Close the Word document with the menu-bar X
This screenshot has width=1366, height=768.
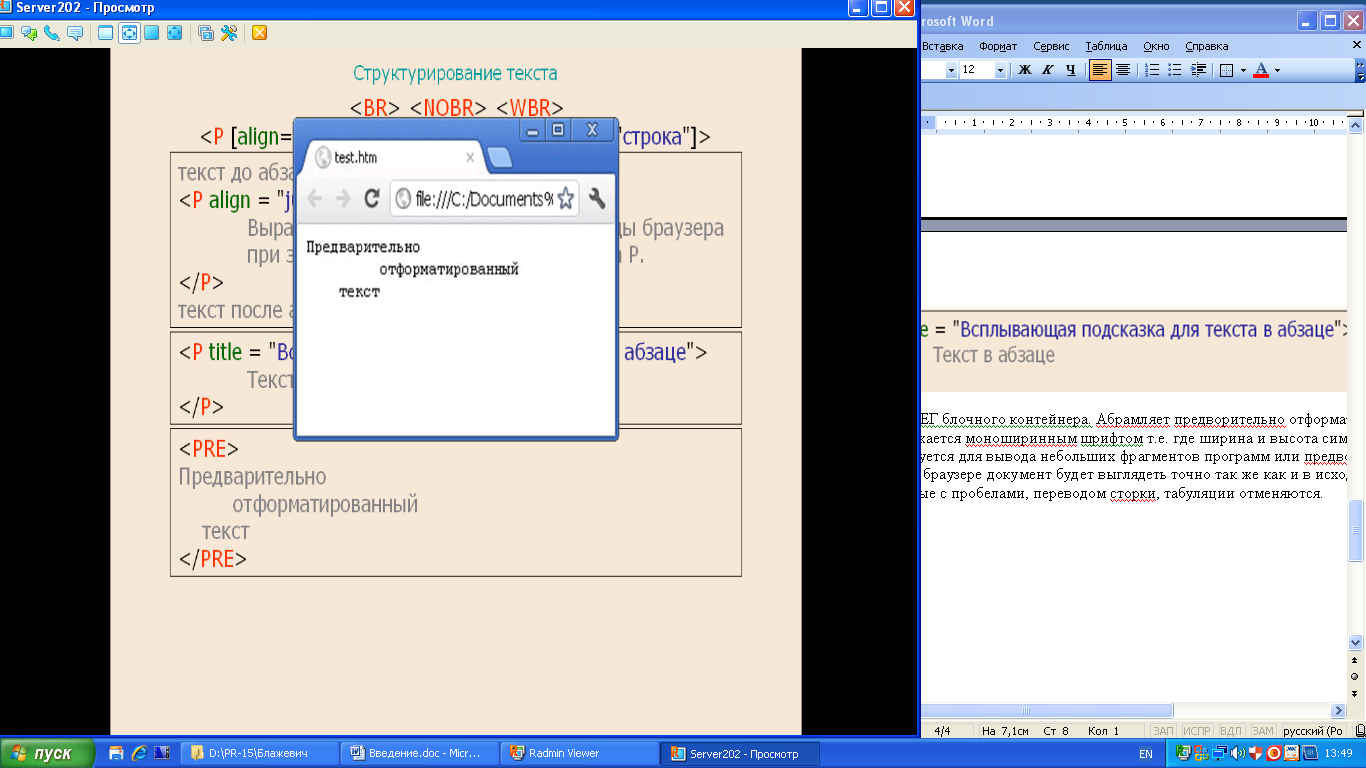(1357, 46)
